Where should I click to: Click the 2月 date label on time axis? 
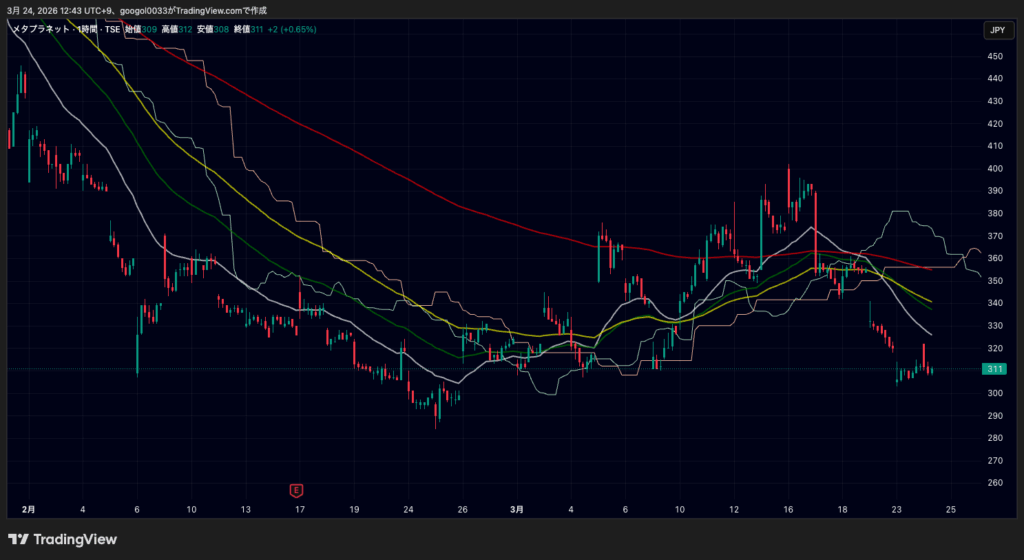point(28,510)
